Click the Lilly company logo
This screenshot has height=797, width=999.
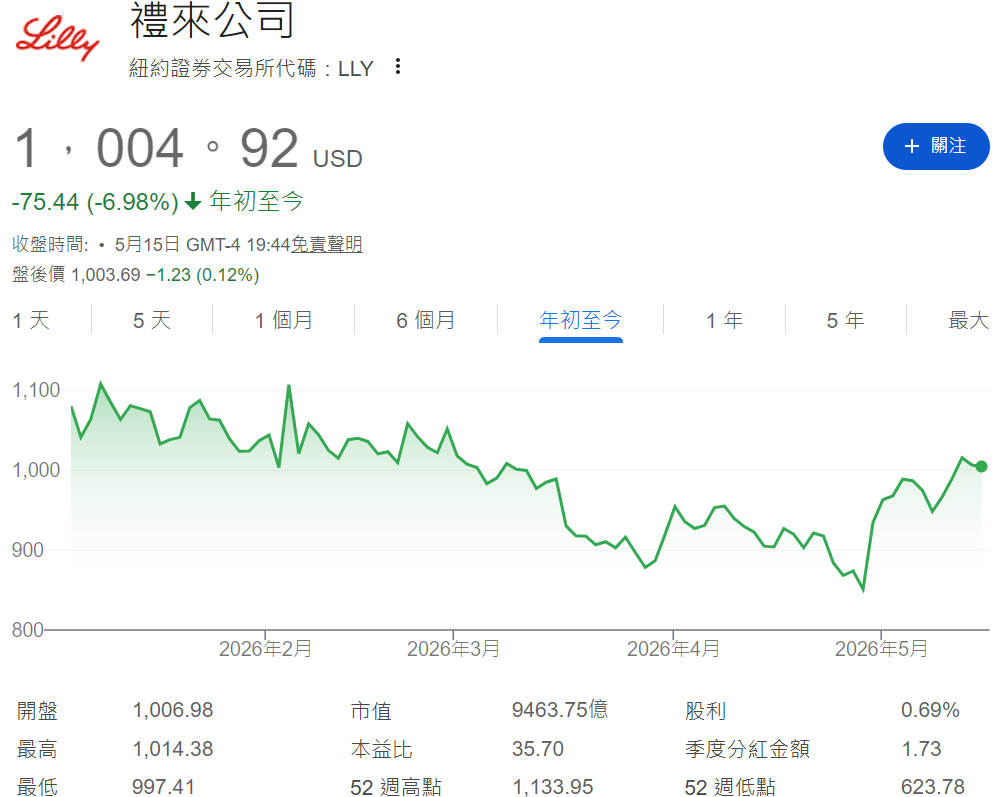[57, 39]
